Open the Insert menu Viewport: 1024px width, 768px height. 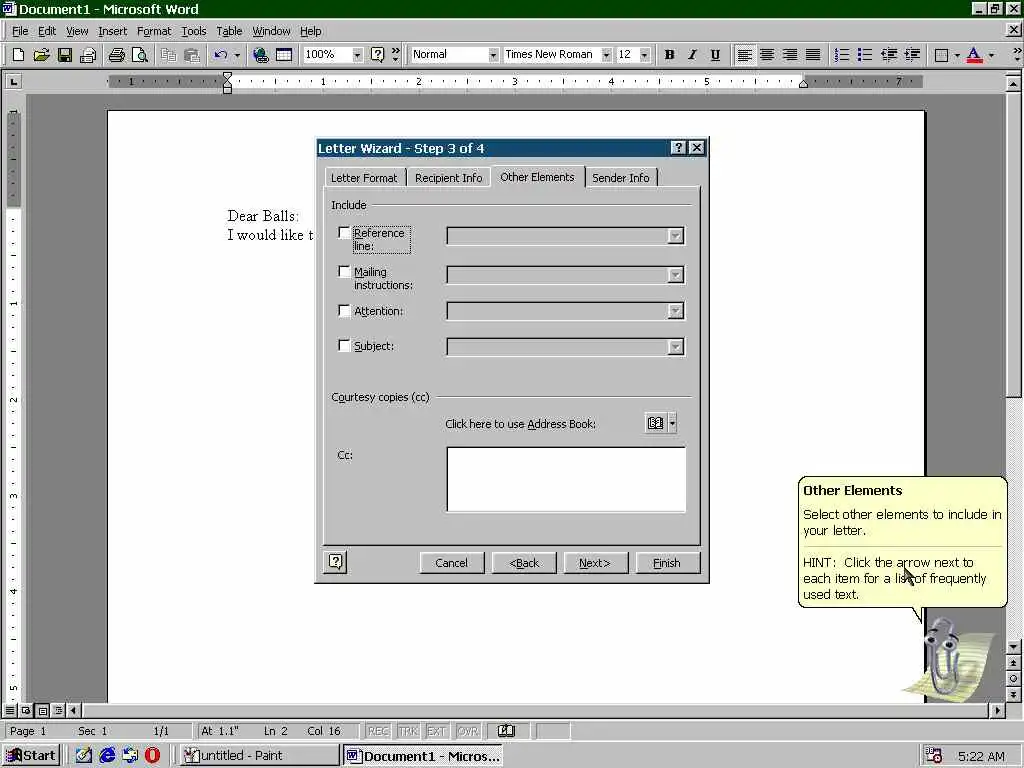tap(112, 31)
